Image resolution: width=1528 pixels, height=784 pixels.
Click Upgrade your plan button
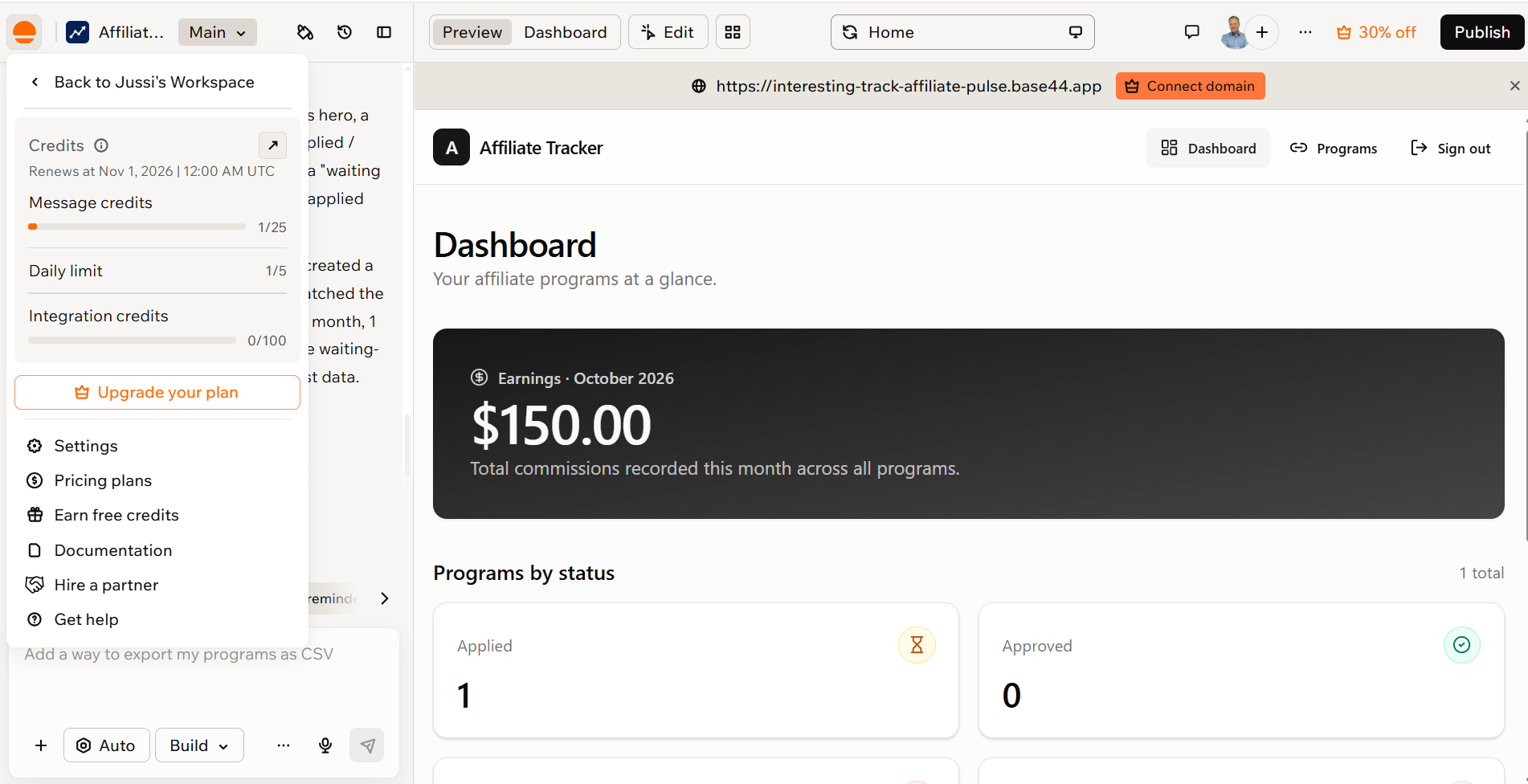click(x=157, y=392)
